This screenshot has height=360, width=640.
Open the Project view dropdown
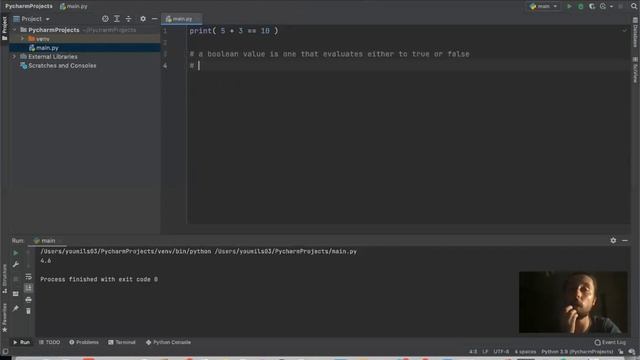point(31,19)
